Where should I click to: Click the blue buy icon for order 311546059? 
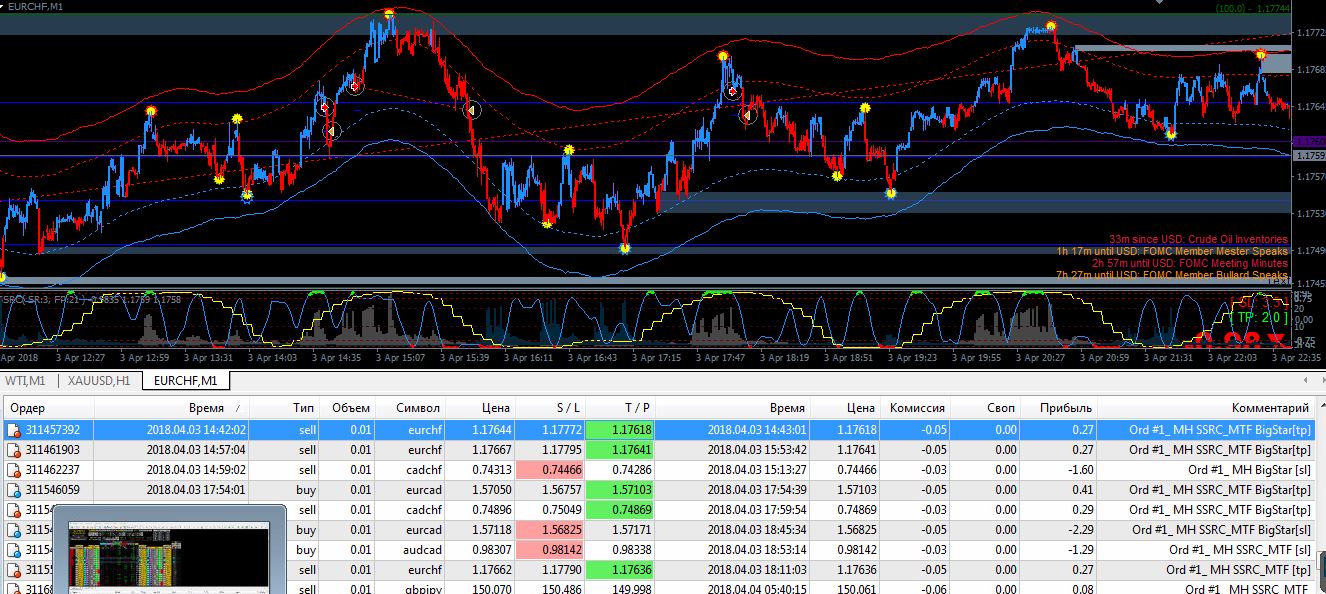click(15, 490)
